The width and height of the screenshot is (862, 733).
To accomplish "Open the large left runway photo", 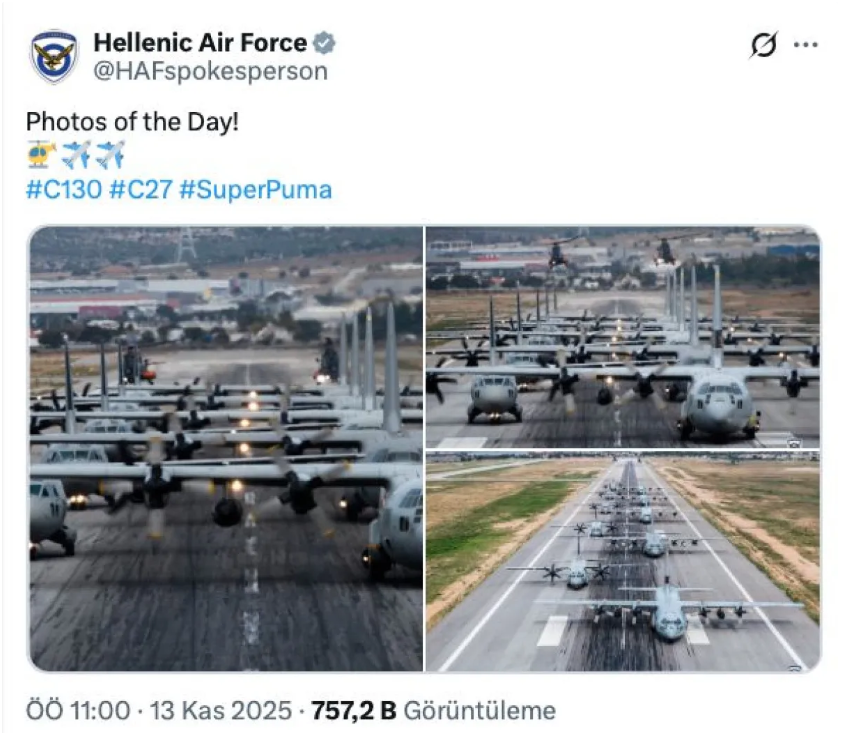I will pos(226,449).
